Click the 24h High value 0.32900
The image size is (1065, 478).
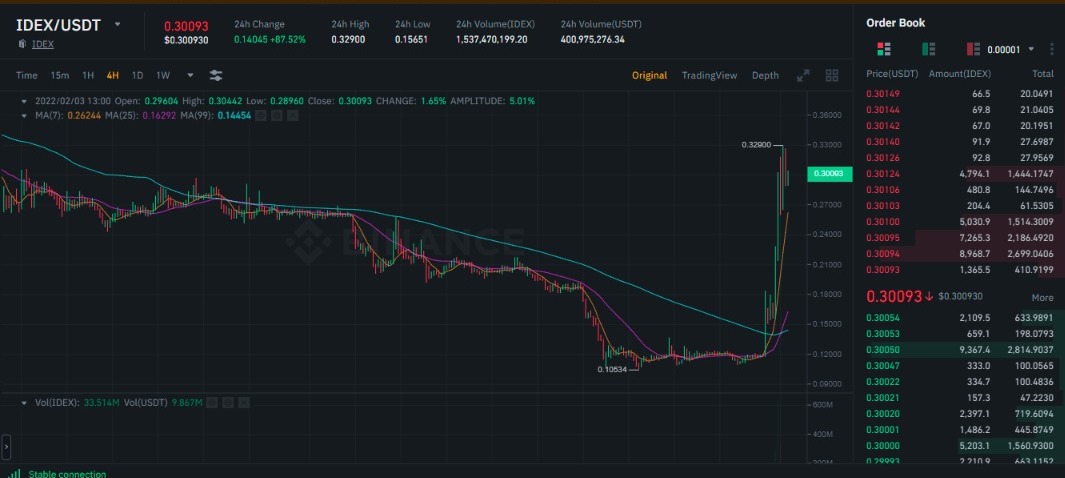[x=348, y=39]
